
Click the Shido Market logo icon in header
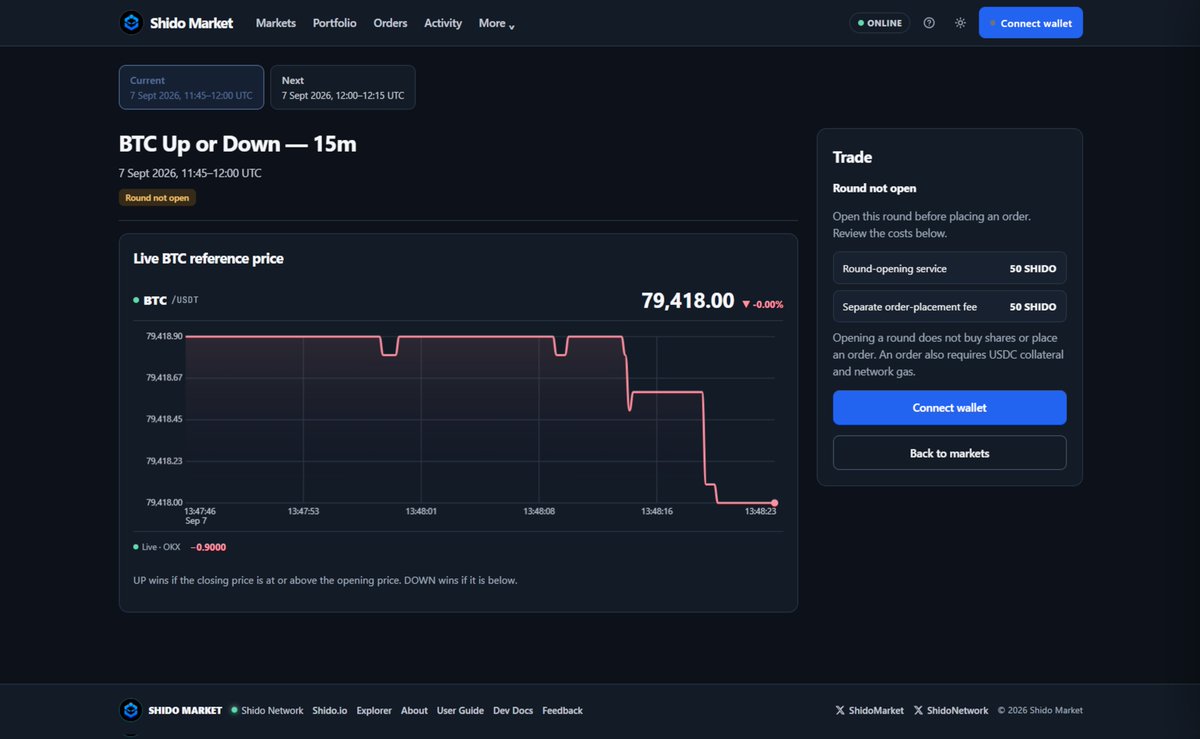tap(130, 23)
